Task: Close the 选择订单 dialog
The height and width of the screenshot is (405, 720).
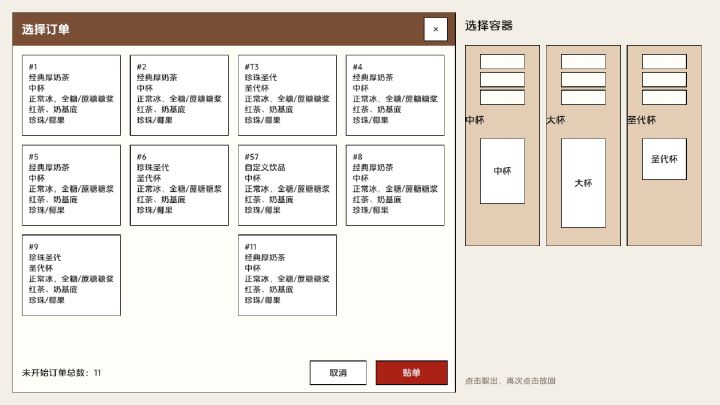Action: (435, 29)
